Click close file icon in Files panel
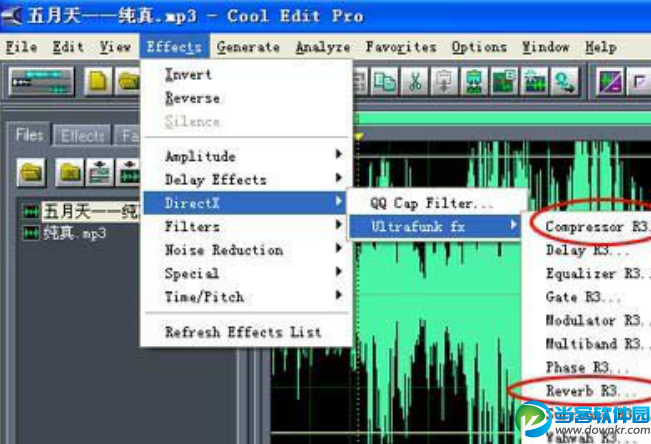Screen dimensions: 651x444 click(69, 172)
